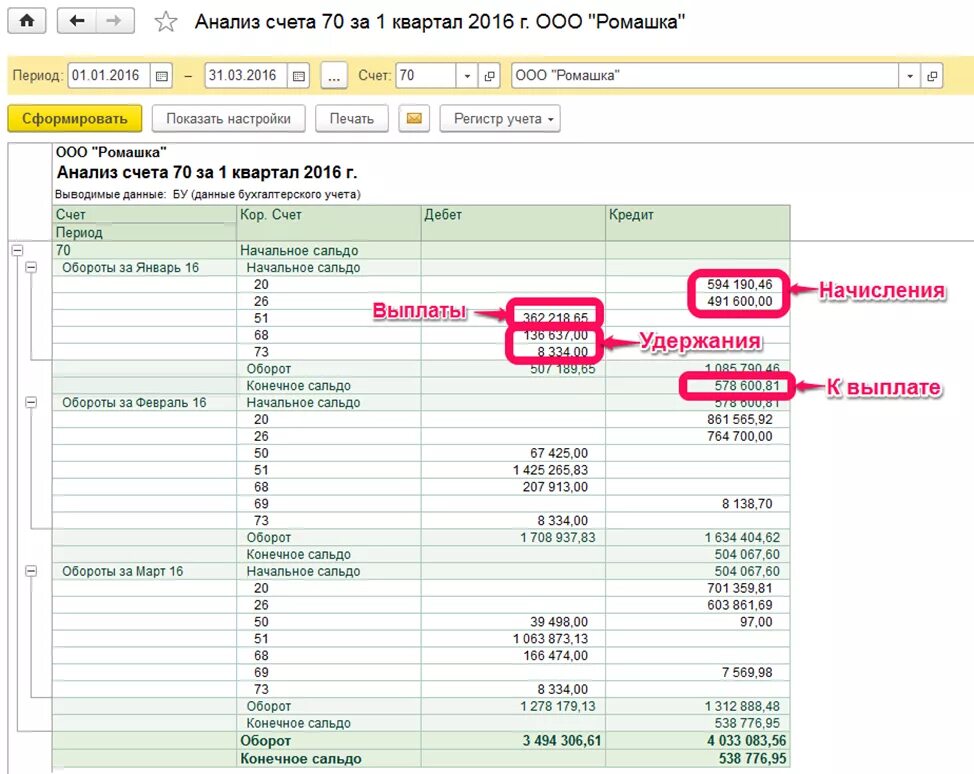Screen dimensions: 974x774
Task: Click Выводимые данные БУ line
Action: pyautogui.click(x=207, y=194)
